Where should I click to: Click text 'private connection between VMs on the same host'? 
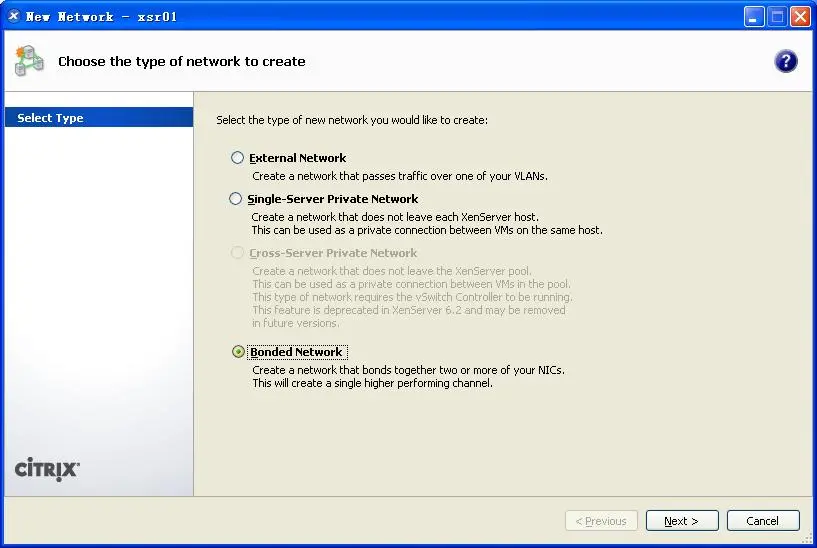coord(479,230)
